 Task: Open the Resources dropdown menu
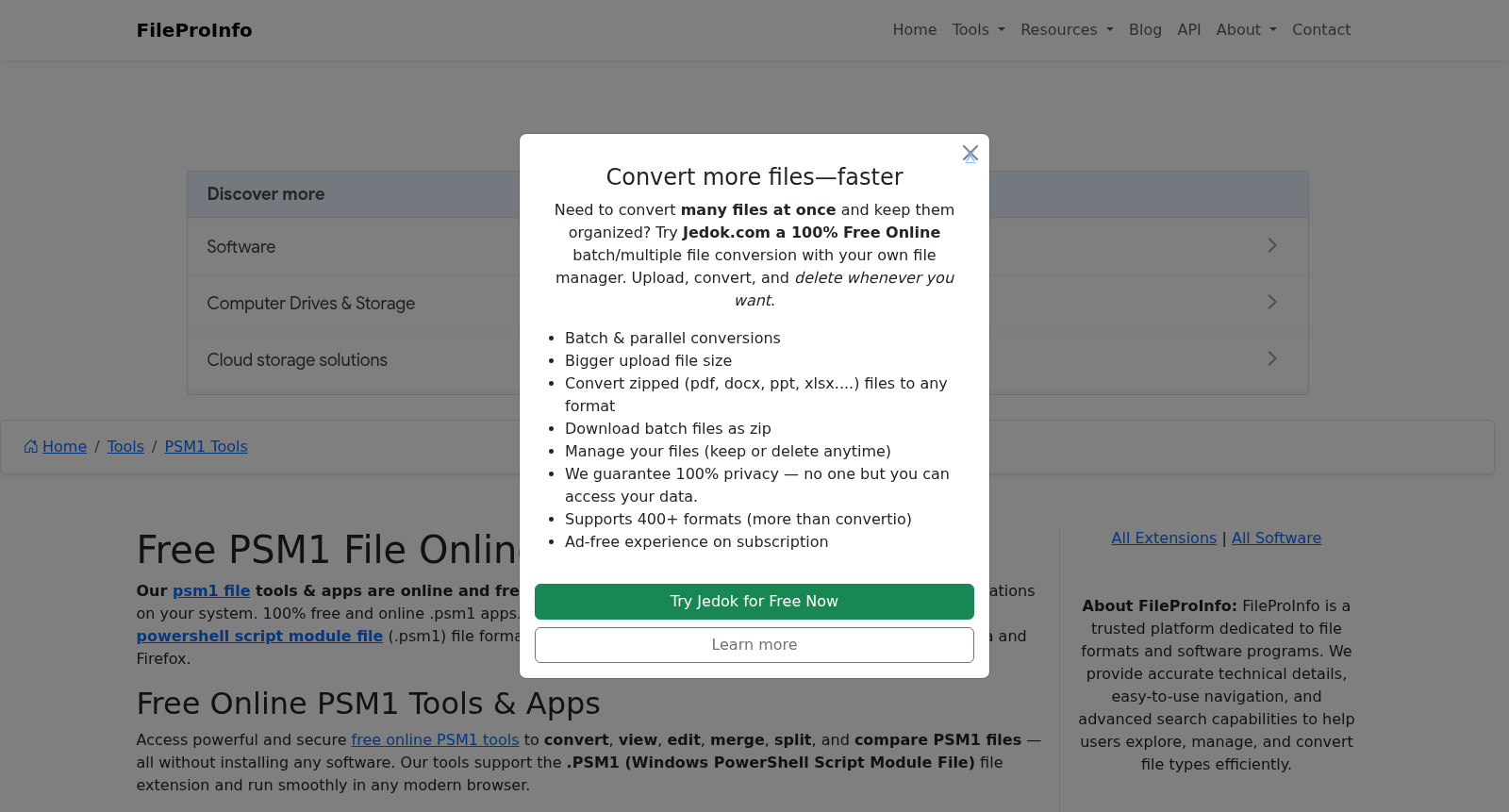1068,30
